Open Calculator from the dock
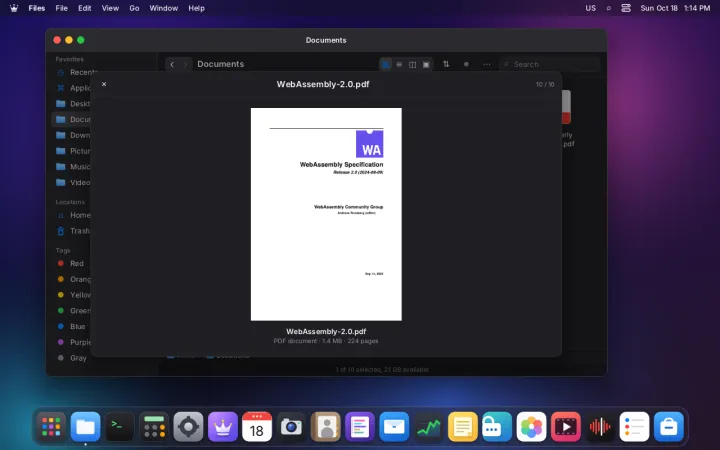This screenshot has width=720, height=450. 154,427
